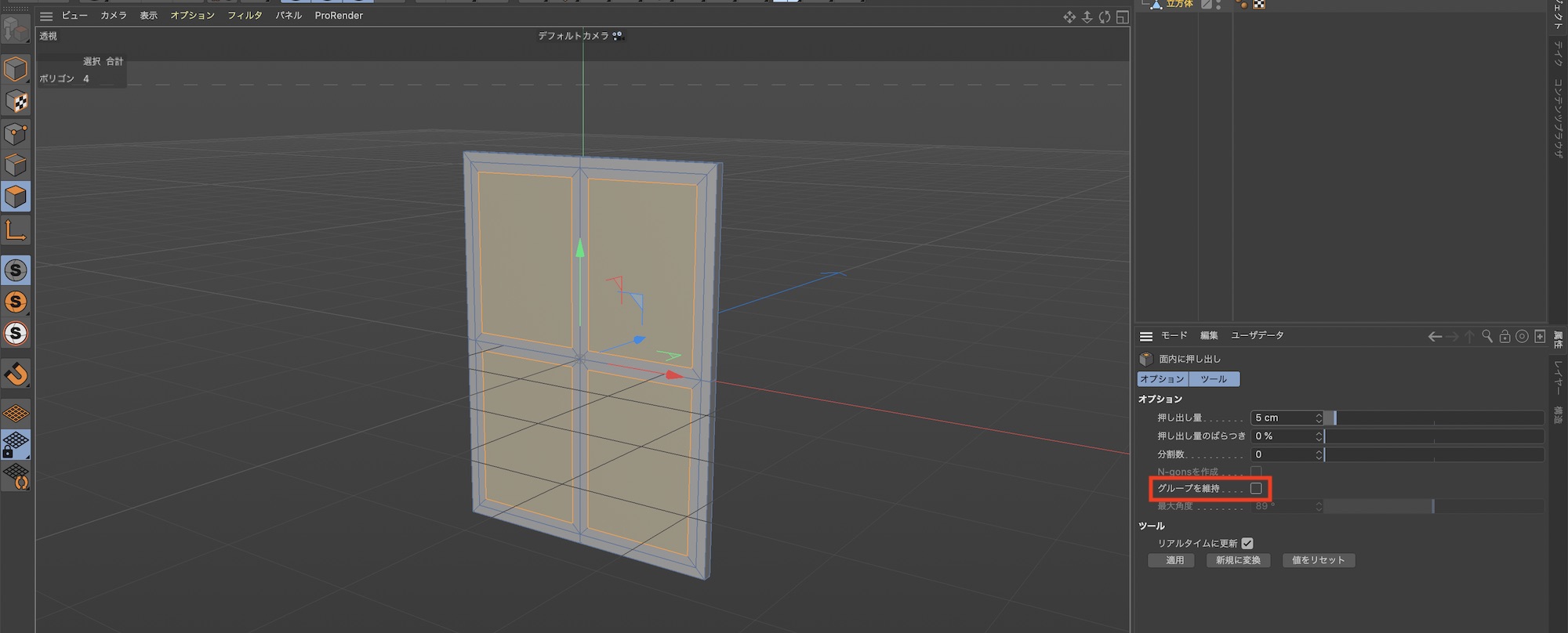
Task: Click the 適用 button
Action: (1174, 560)
